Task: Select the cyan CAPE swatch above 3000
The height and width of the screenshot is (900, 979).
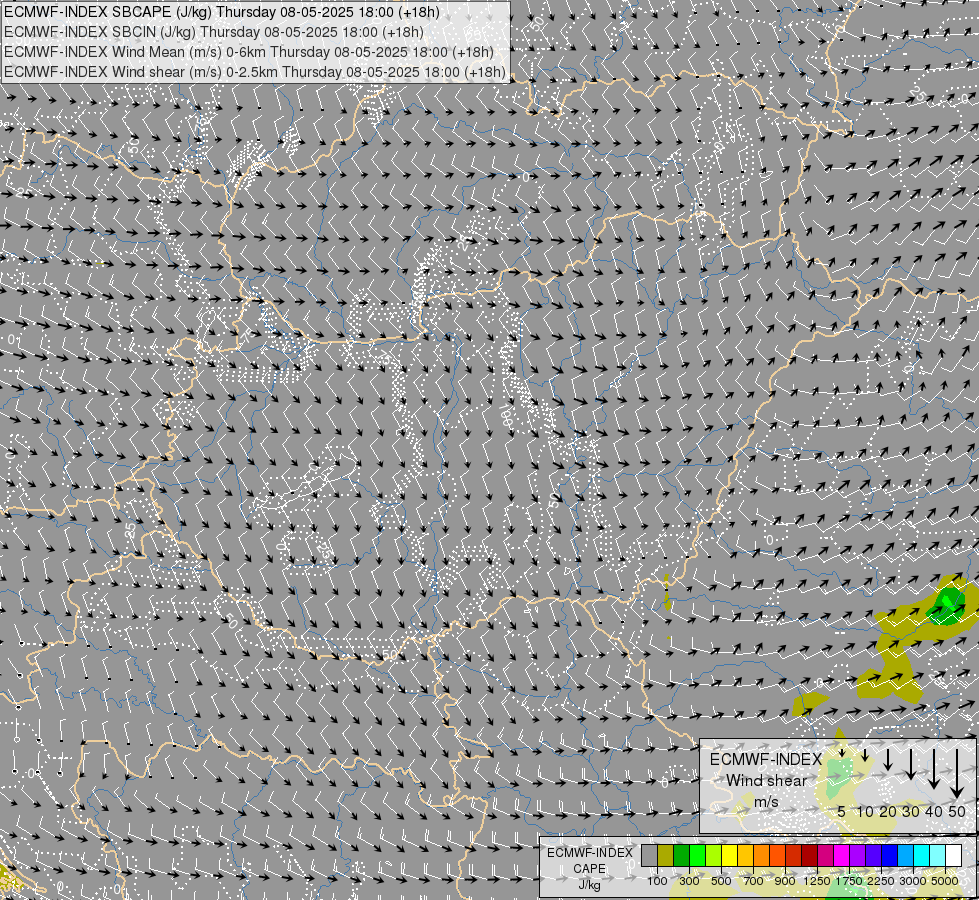Action: click(922, 856)
